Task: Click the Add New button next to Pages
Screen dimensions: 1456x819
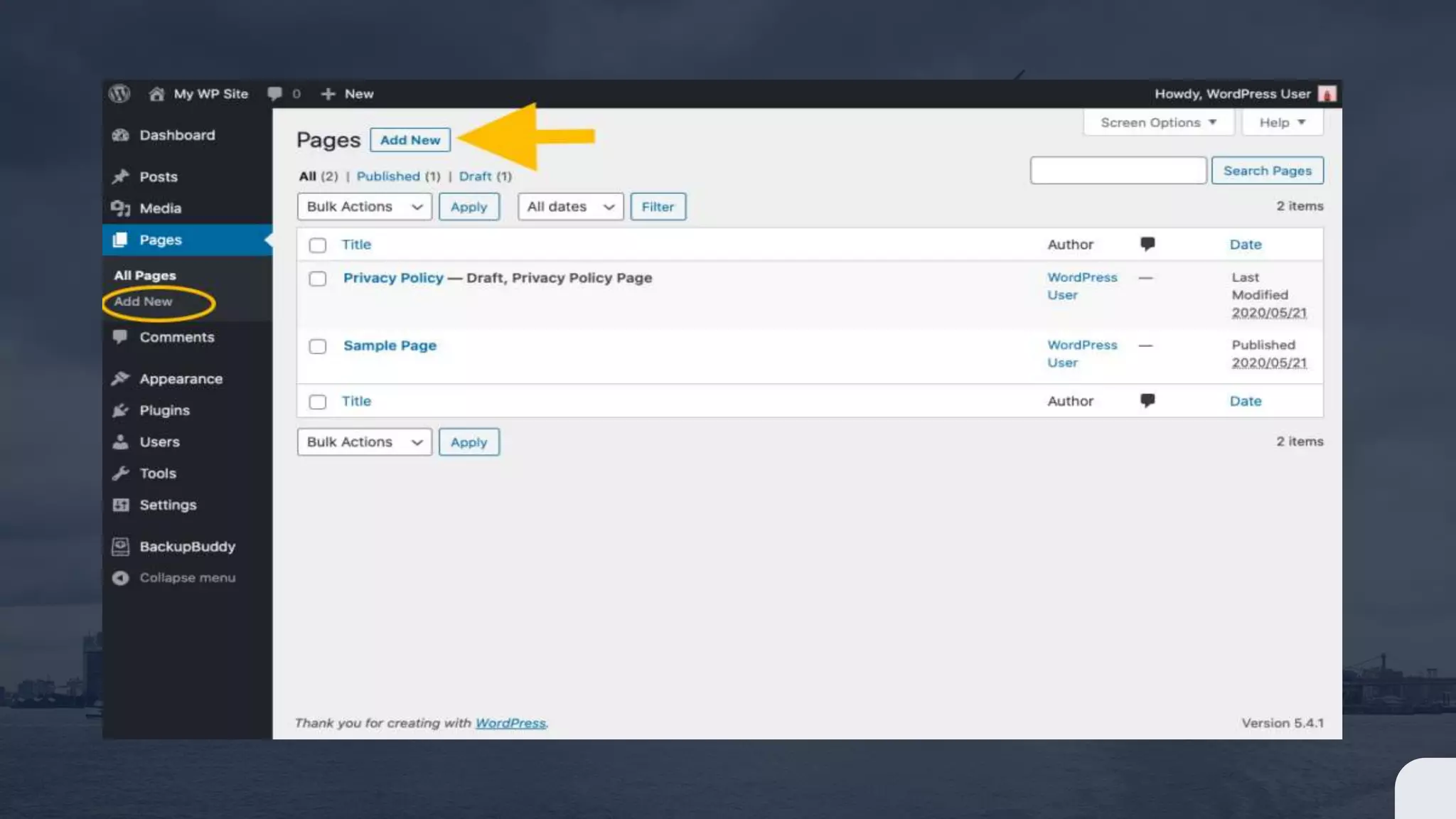Action: 409,140
